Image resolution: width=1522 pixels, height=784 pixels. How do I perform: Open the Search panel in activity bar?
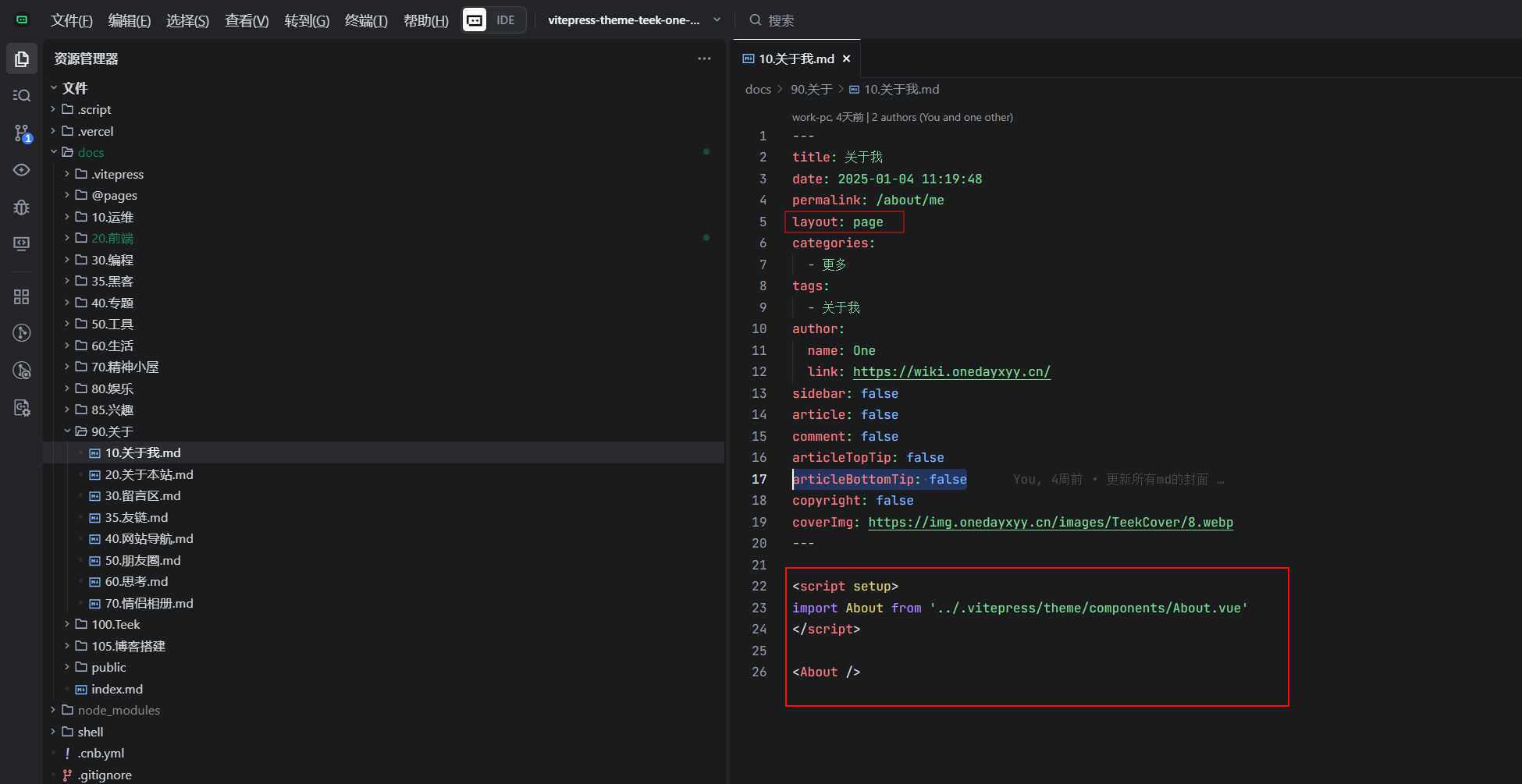[22, 95]
